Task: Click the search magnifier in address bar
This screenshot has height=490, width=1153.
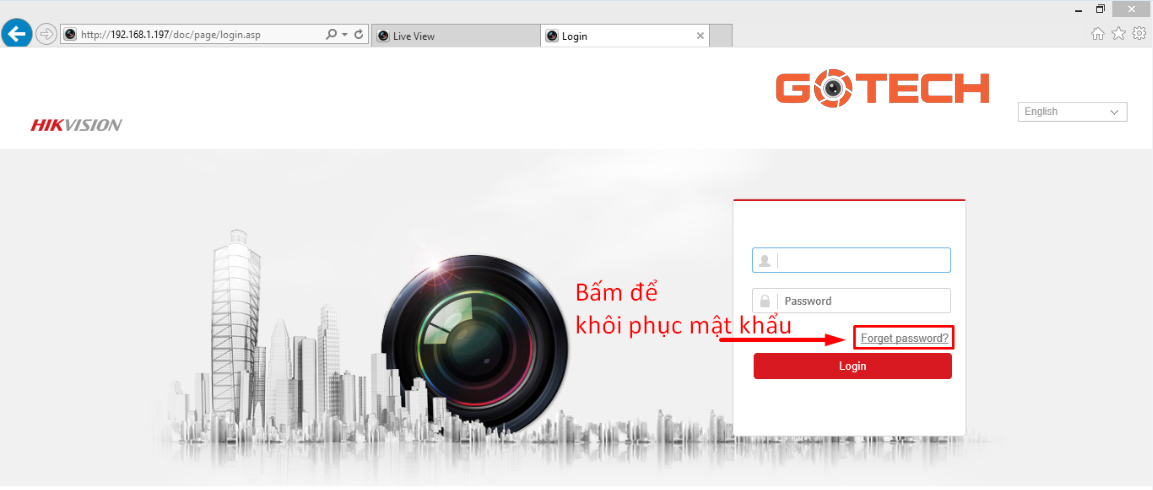Action: 332,35
